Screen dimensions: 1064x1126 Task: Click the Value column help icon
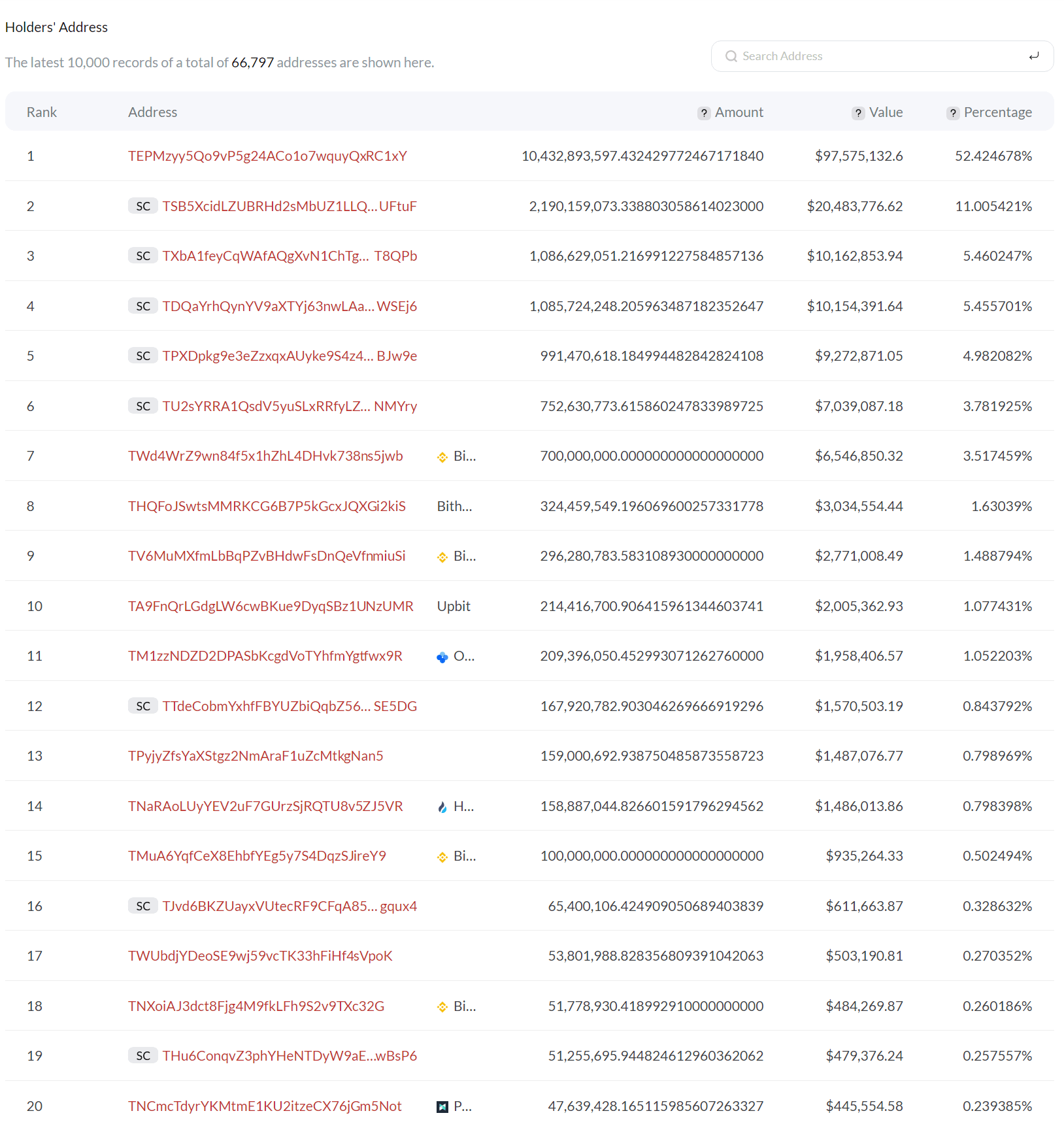tap(858, 113)
